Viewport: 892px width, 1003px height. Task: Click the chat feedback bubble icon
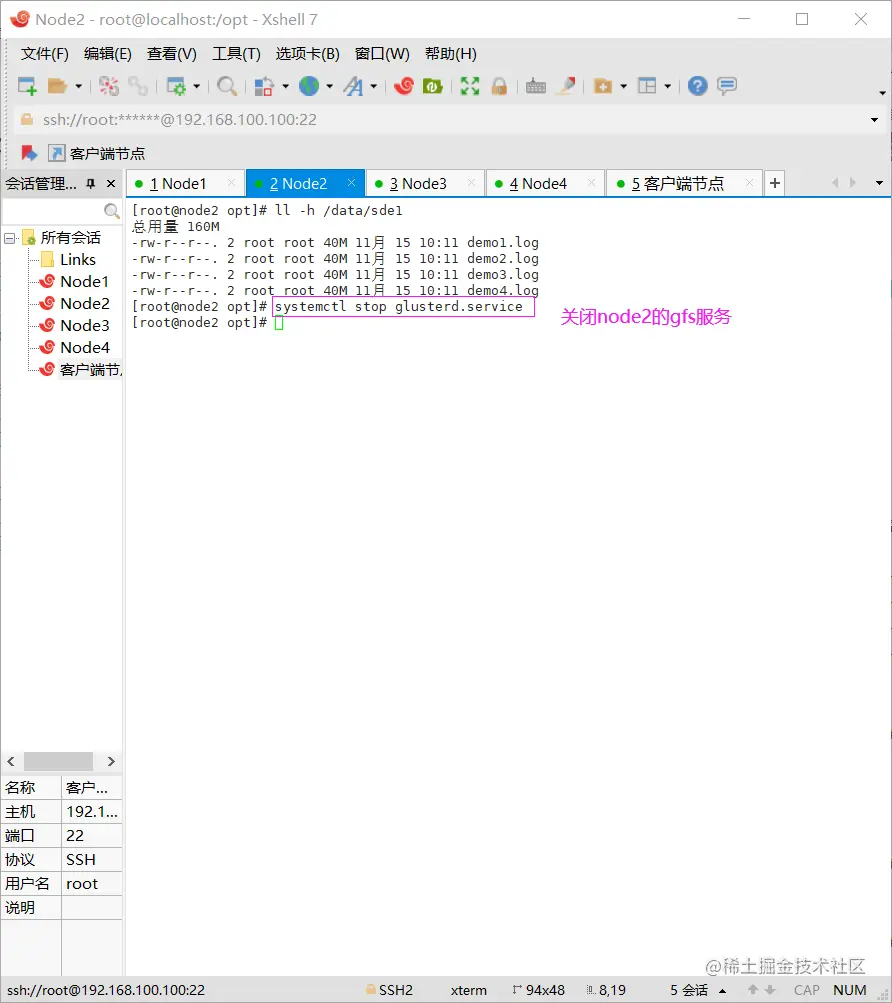pyautogui.click(x=727, y=86)
